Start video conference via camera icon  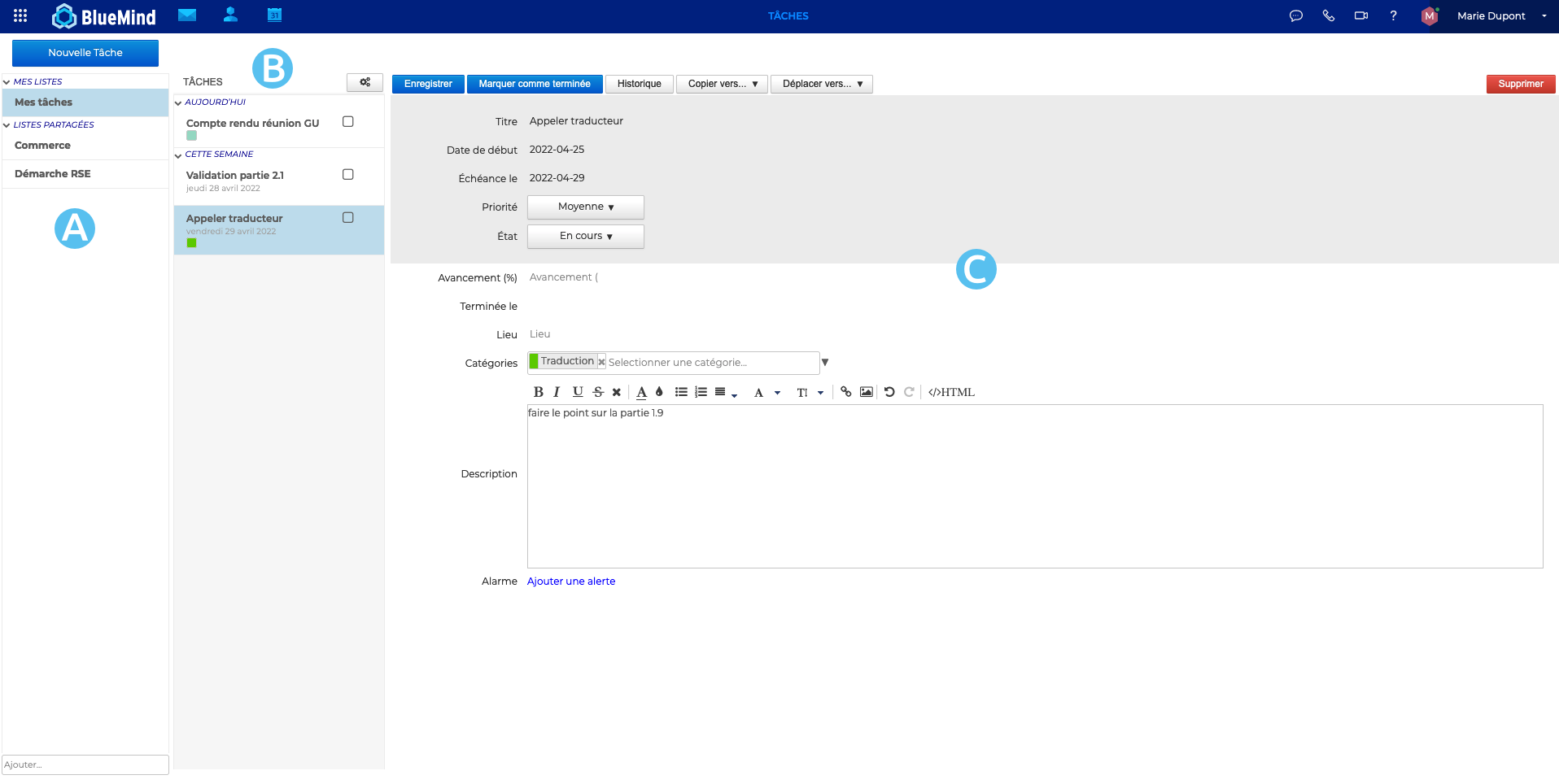point(1360,15)
